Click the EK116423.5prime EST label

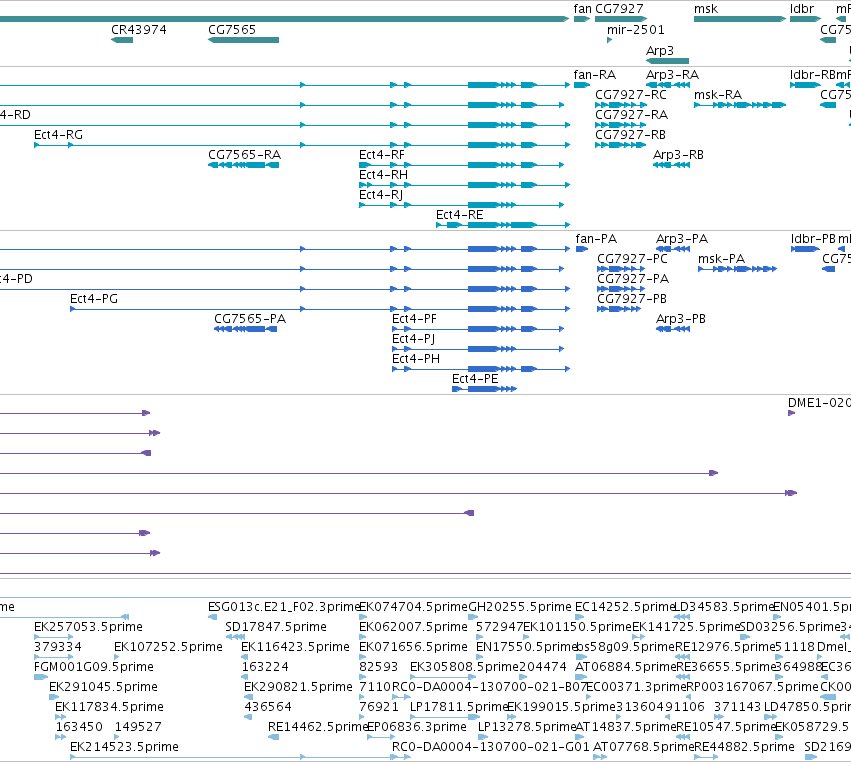(x=295, y=647)
